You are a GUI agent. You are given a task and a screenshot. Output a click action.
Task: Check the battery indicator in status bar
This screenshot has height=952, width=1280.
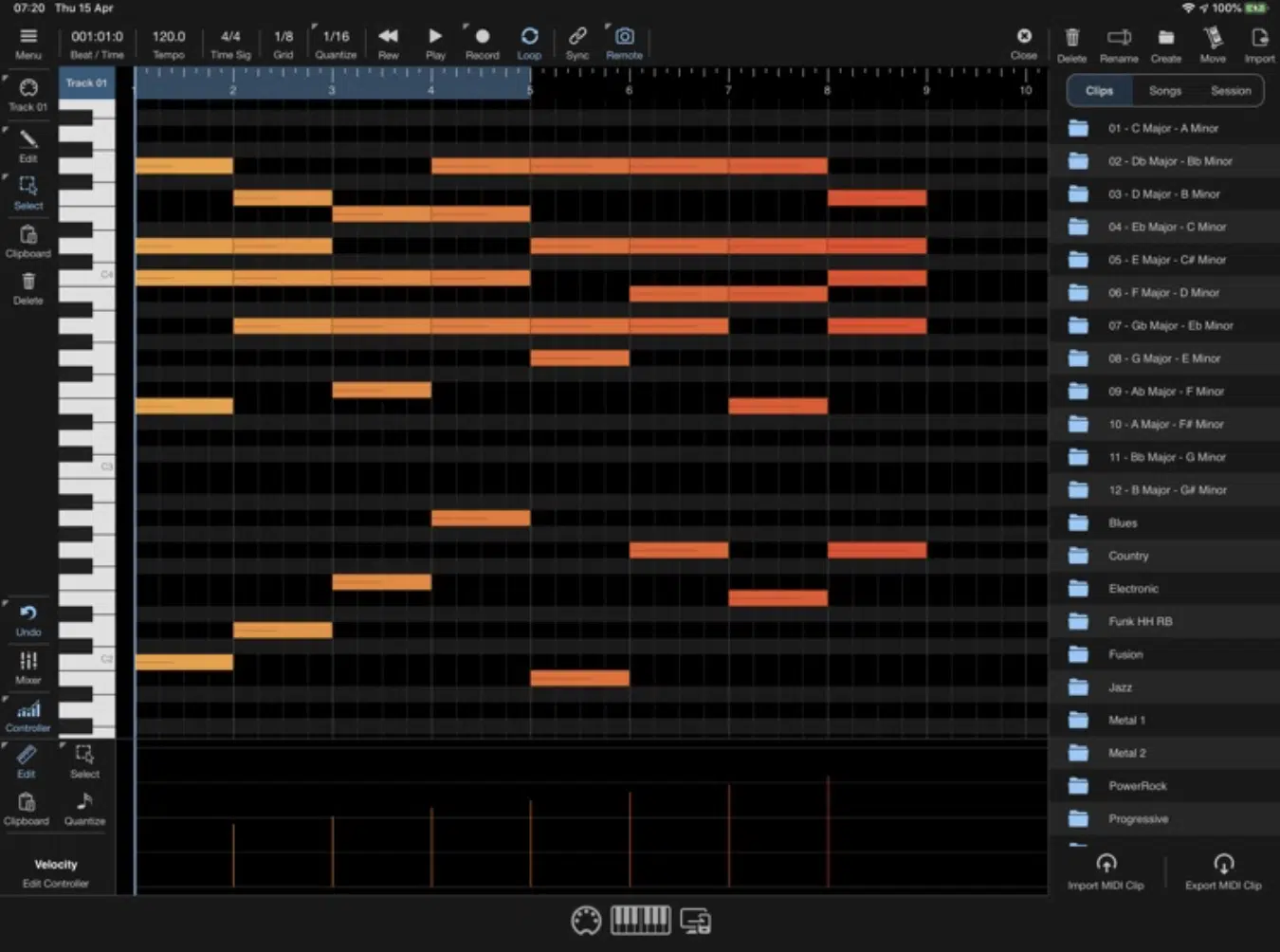point(1256,8)
